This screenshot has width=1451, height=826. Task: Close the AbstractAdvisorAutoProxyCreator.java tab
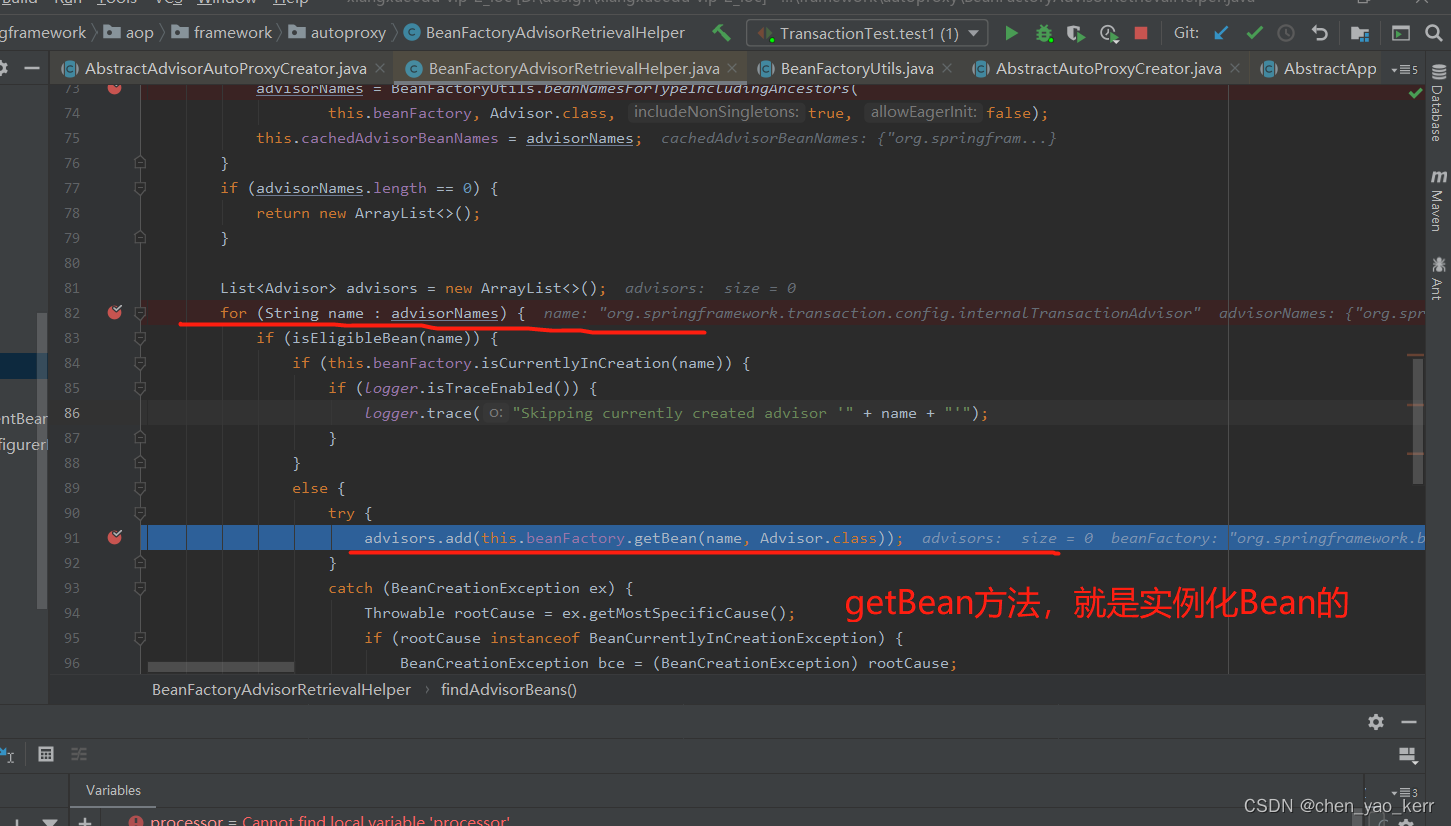[x=378, y=69]
